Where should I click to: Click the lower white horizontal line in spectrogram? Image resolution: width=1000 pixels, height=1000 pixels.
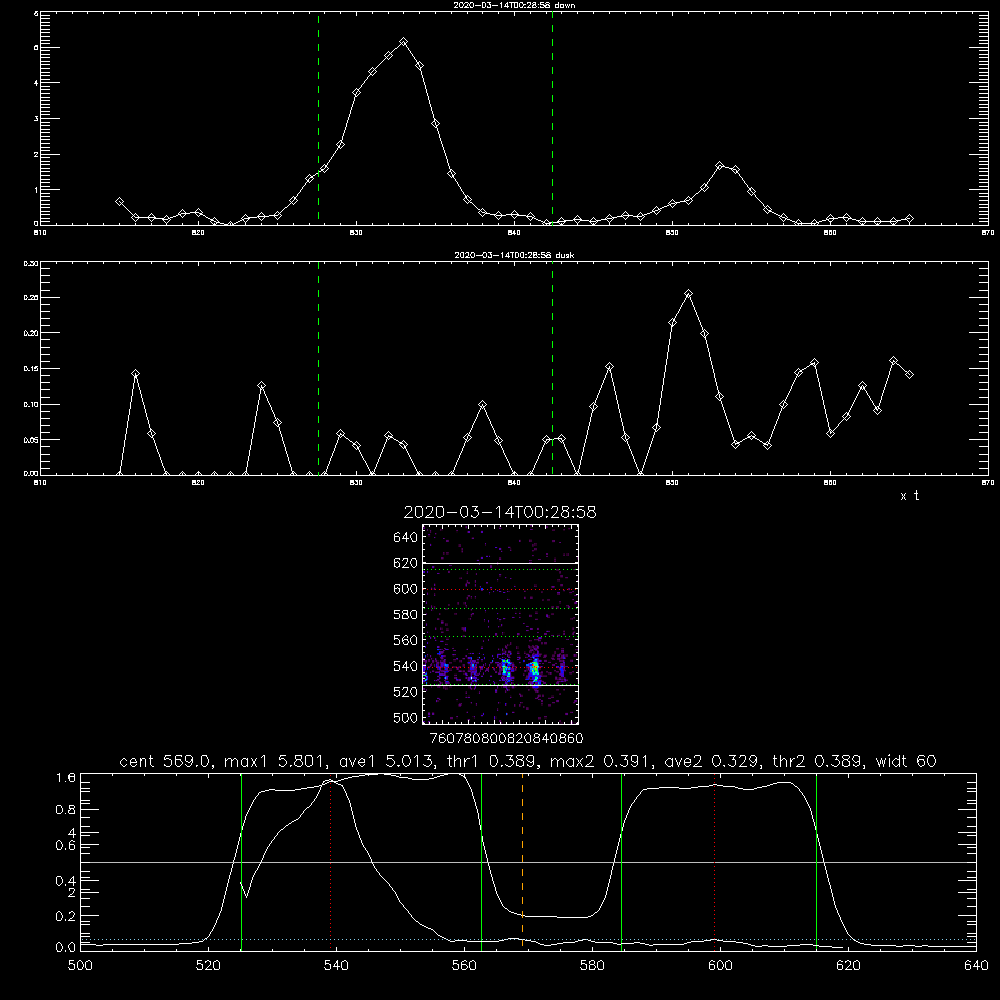point(500,686)
